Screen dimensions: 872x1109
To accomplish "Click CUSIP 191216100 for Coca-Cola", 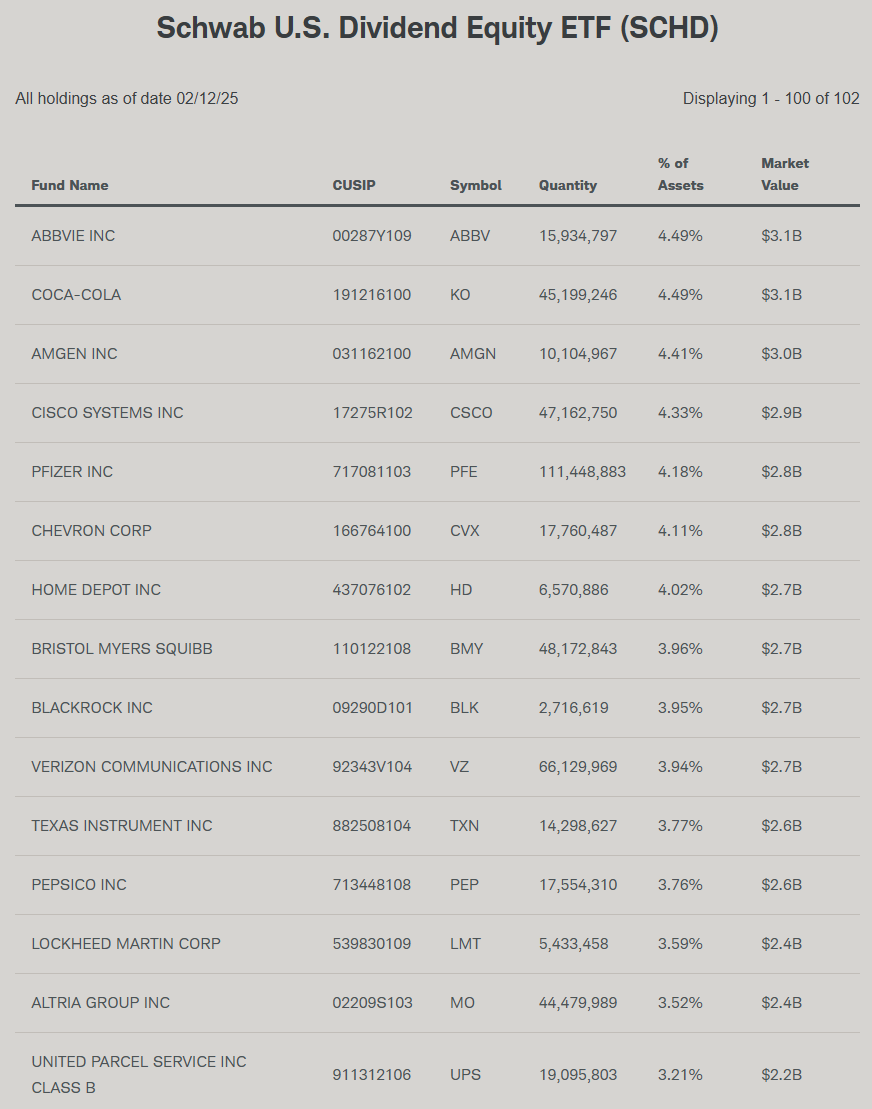I will click(371, 295).
